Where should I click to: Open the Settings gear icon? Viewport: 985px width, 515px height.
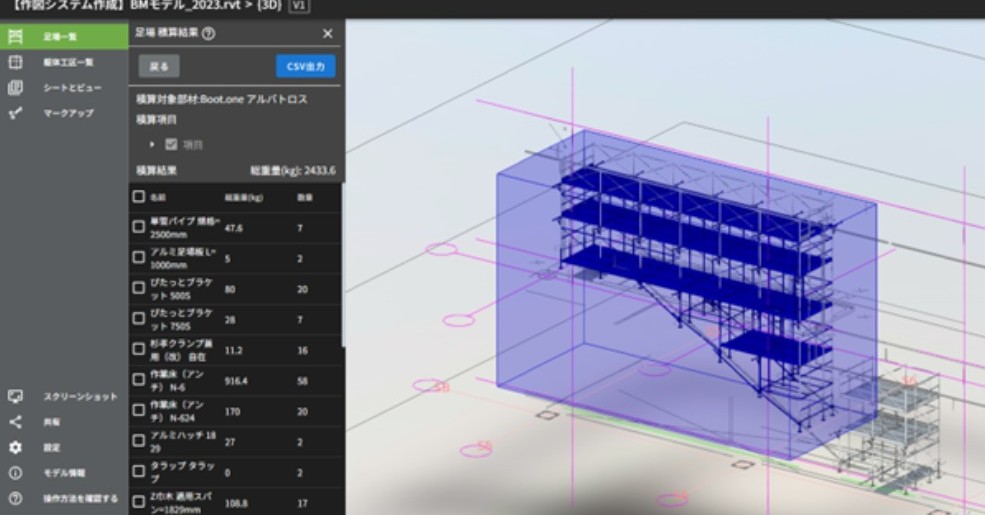16,447
